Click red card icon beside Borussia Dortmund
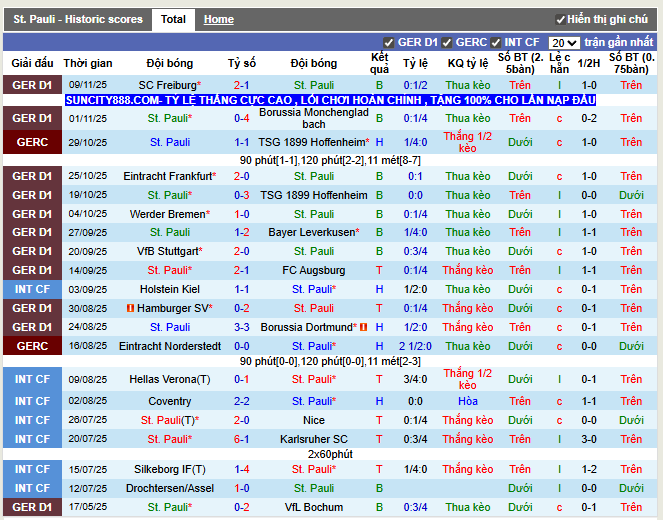 click(363, 327)
